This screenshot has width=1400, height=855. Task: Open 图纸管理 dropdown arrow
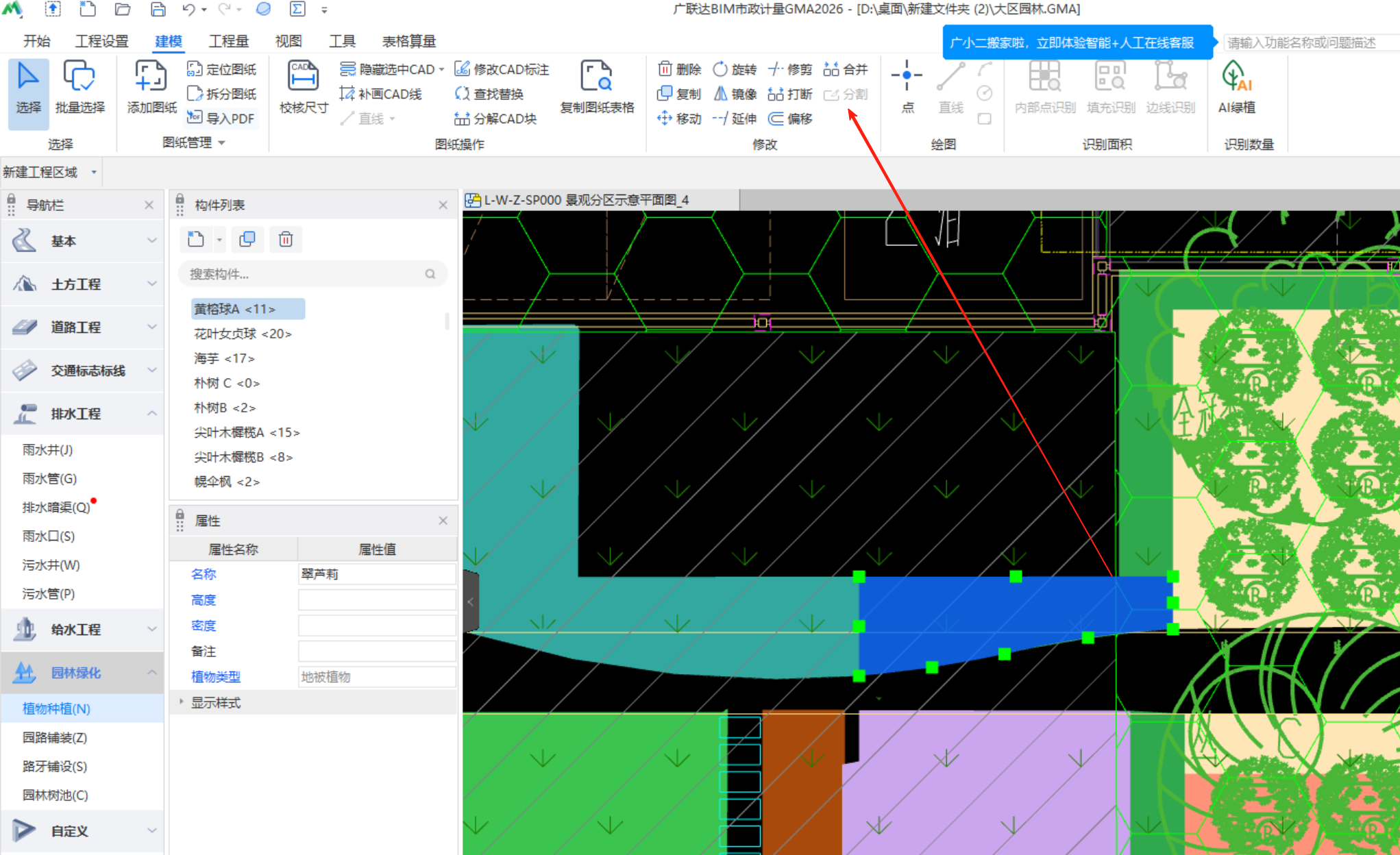tap(221, 143)
